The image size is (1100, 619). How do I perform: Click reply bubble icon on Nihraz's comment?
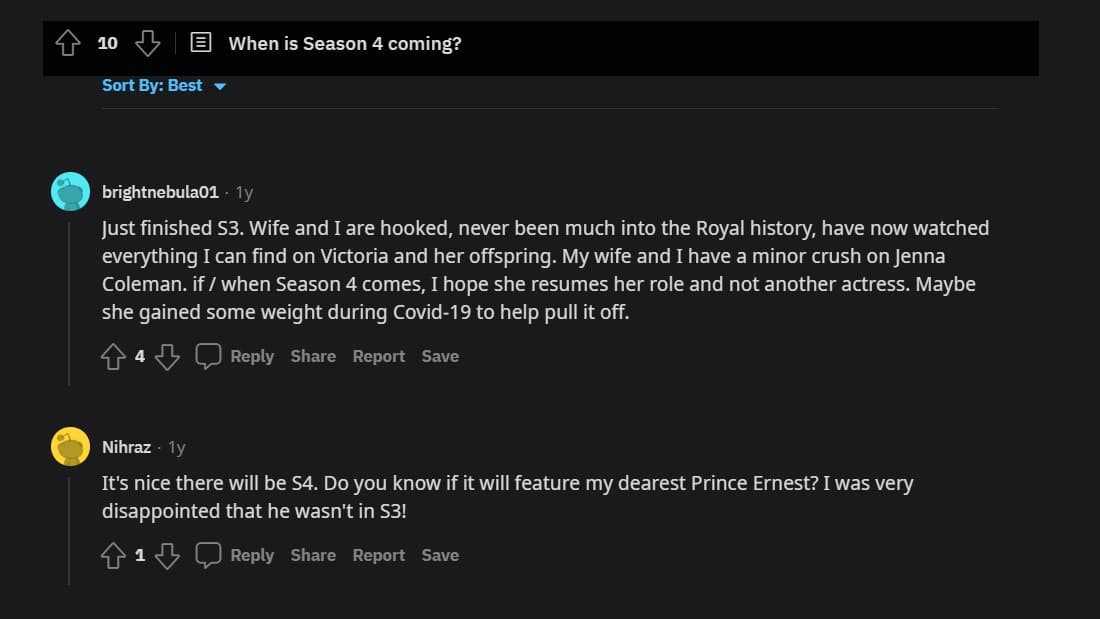coord(208,555)
